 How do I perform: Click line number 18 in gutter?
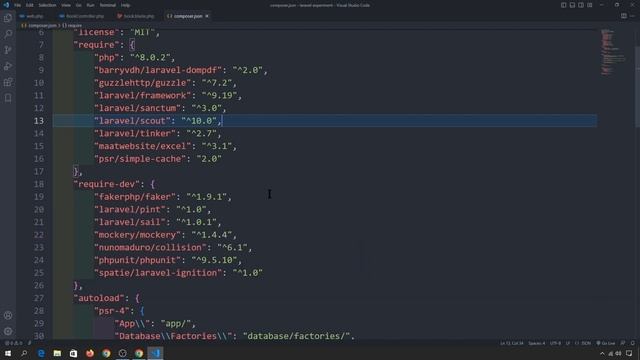coord(39,184)
